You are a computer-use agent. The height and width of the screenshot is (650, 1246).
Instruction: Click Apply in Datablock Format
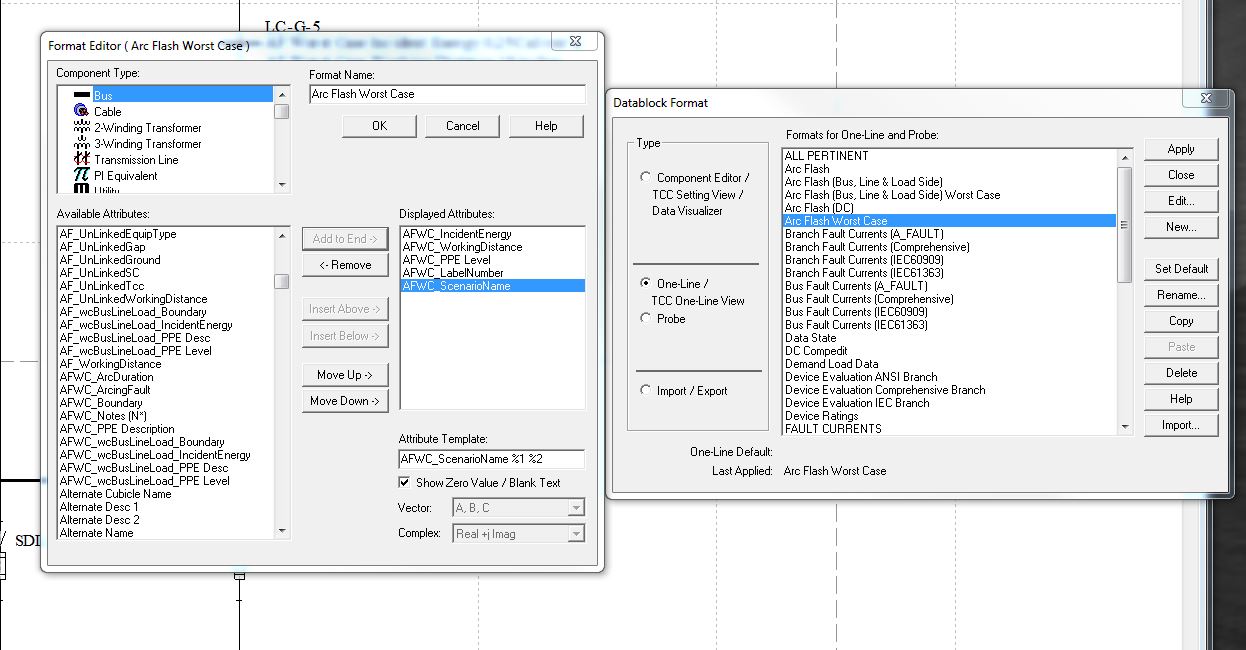pos(1181,149)
